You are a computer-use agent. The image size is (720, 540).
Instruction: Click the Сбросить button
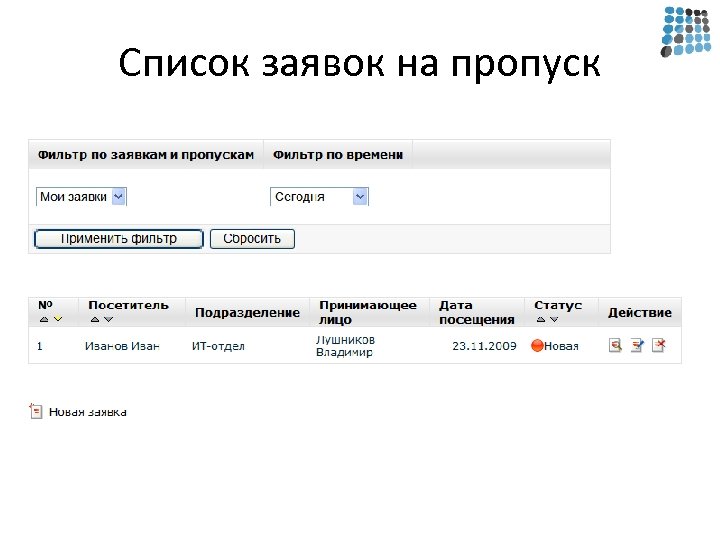(252, 239)
